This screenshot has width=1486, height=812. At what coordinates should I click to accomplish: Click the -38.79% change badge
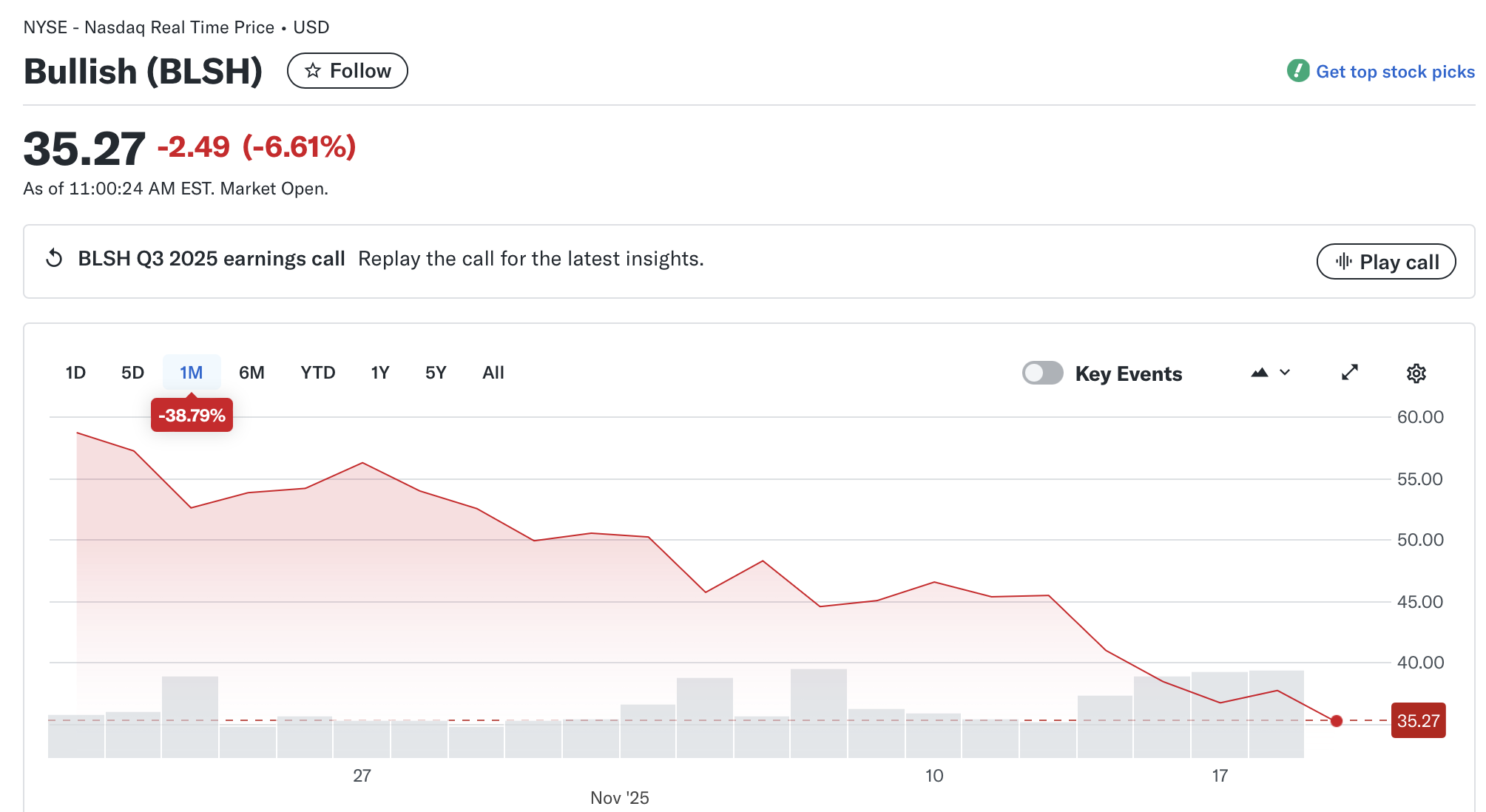click(192, 416)
